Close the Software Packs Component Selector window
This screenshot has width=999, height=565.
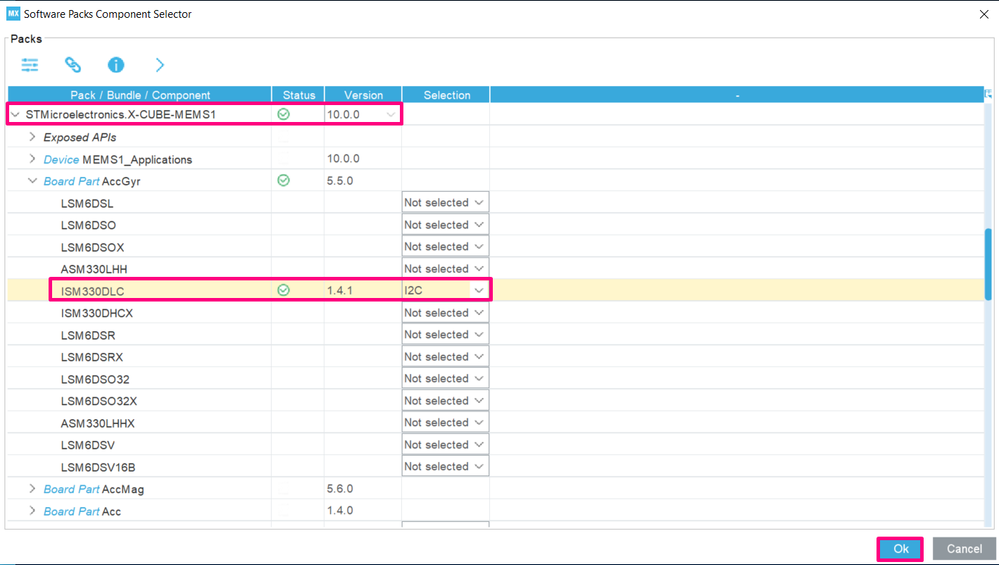(x=984, y=14)
